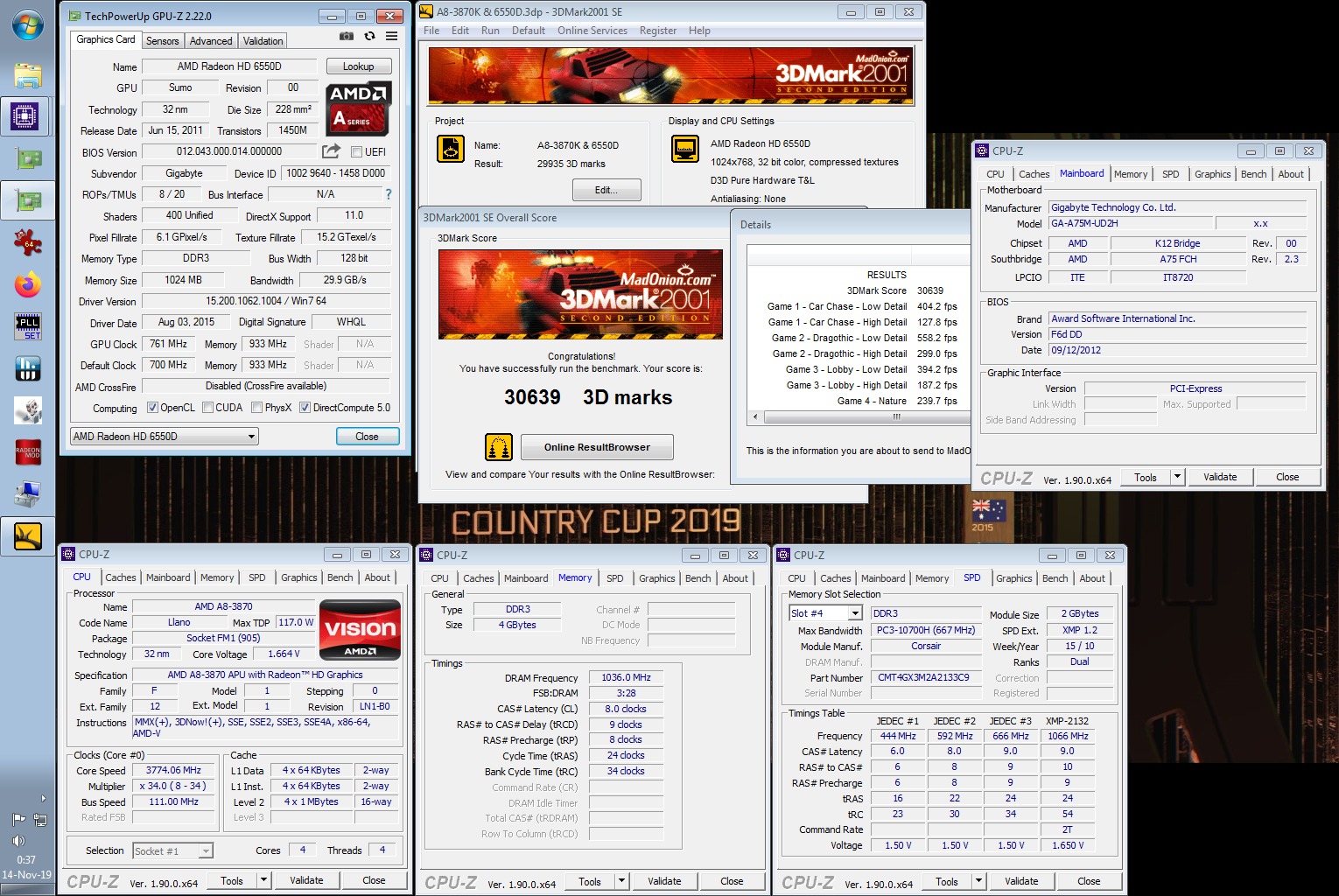Click the DRAM Frequency value 1036.0 MHz
This screenshot has width=1339, height=896.
(627, 677)
